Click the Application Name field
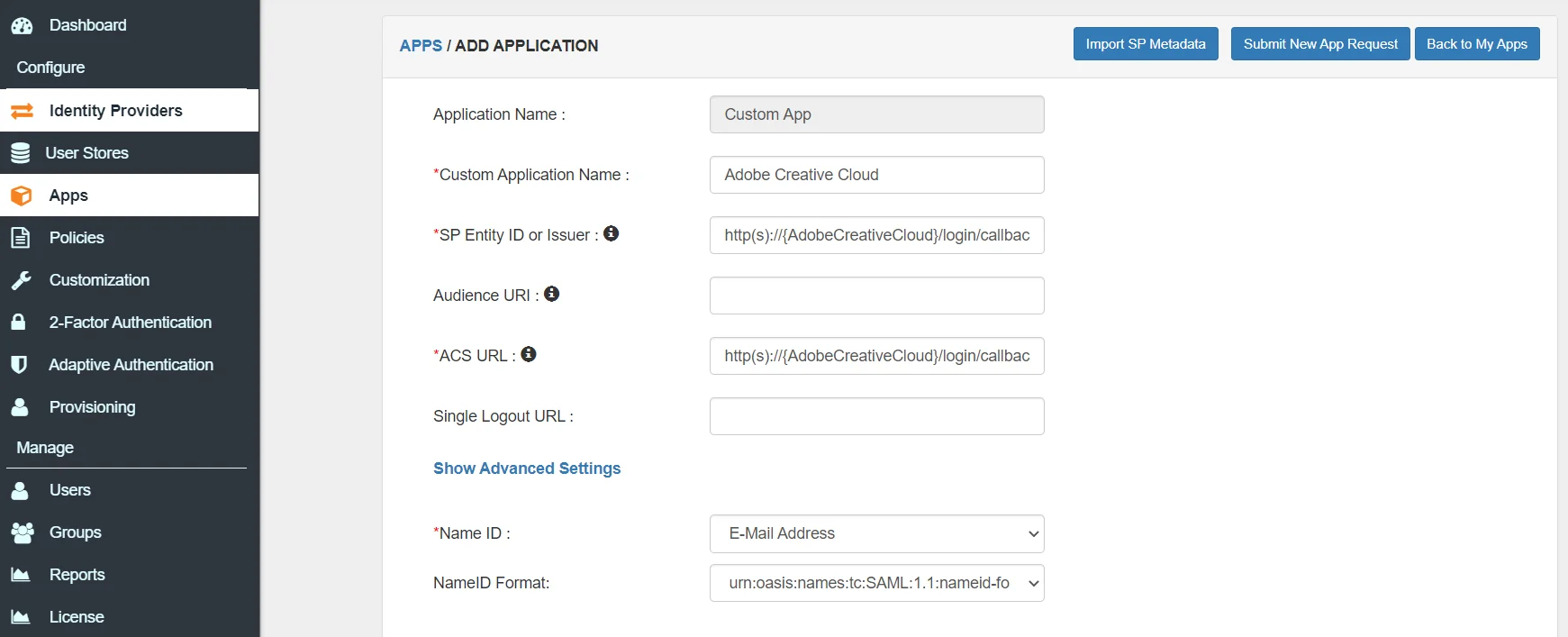 (877, 114)
